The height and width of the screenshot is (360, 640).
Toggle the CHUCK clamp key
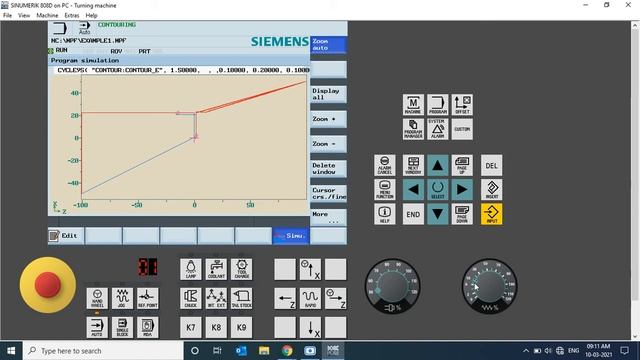(191, 298)
